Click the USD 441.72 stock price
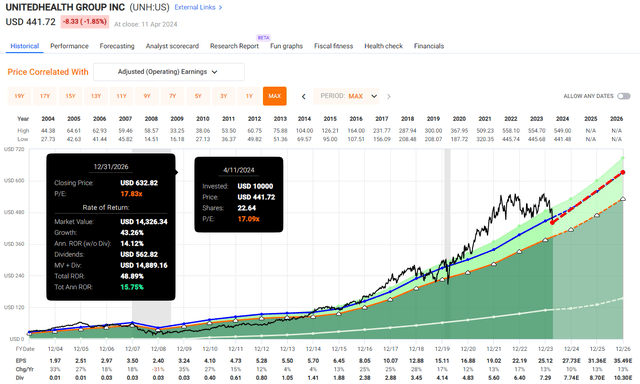 (x=31, y=22)
